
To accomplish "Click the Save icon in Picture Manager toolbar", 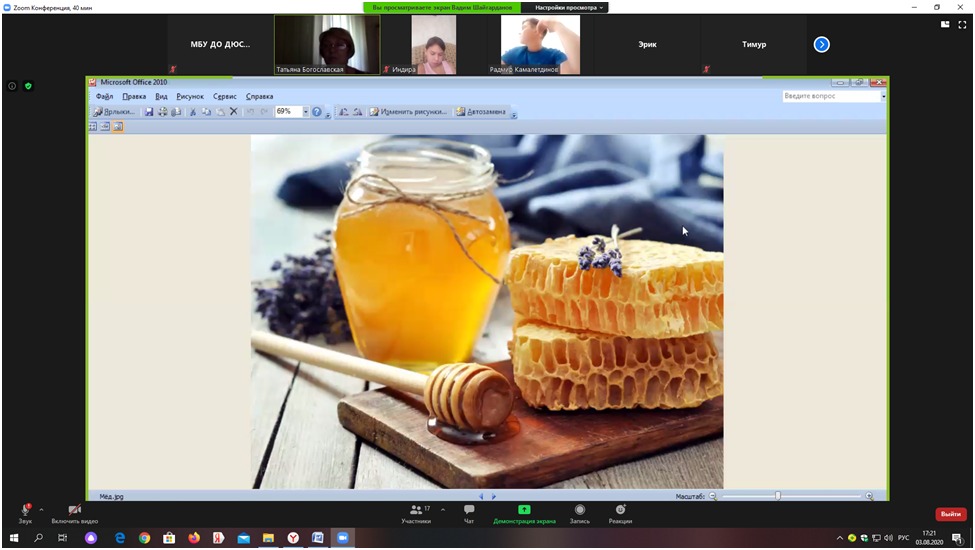I will coord(149,112).
